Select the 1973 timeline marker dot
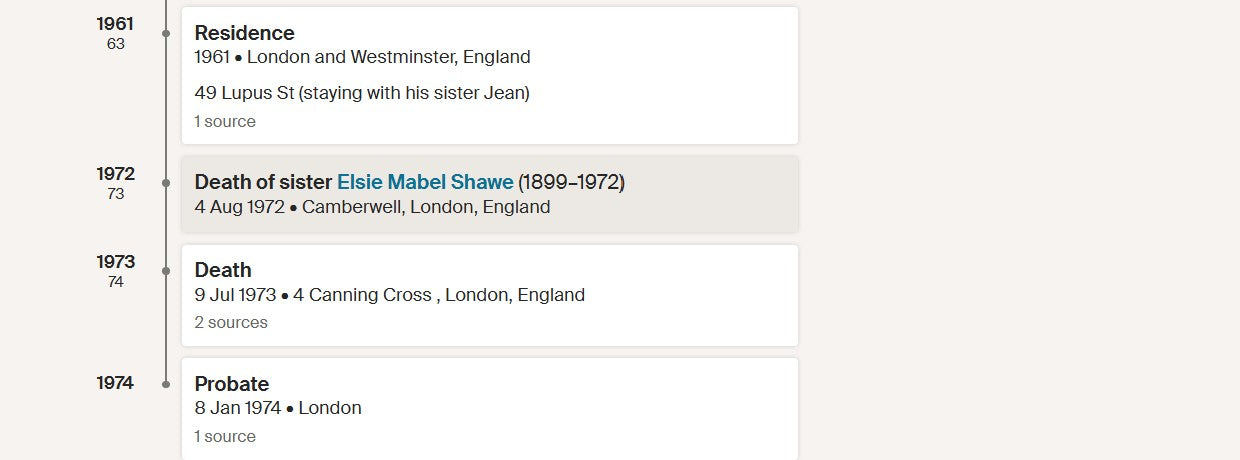1240x460 pixels. click(x=166, y=271)
